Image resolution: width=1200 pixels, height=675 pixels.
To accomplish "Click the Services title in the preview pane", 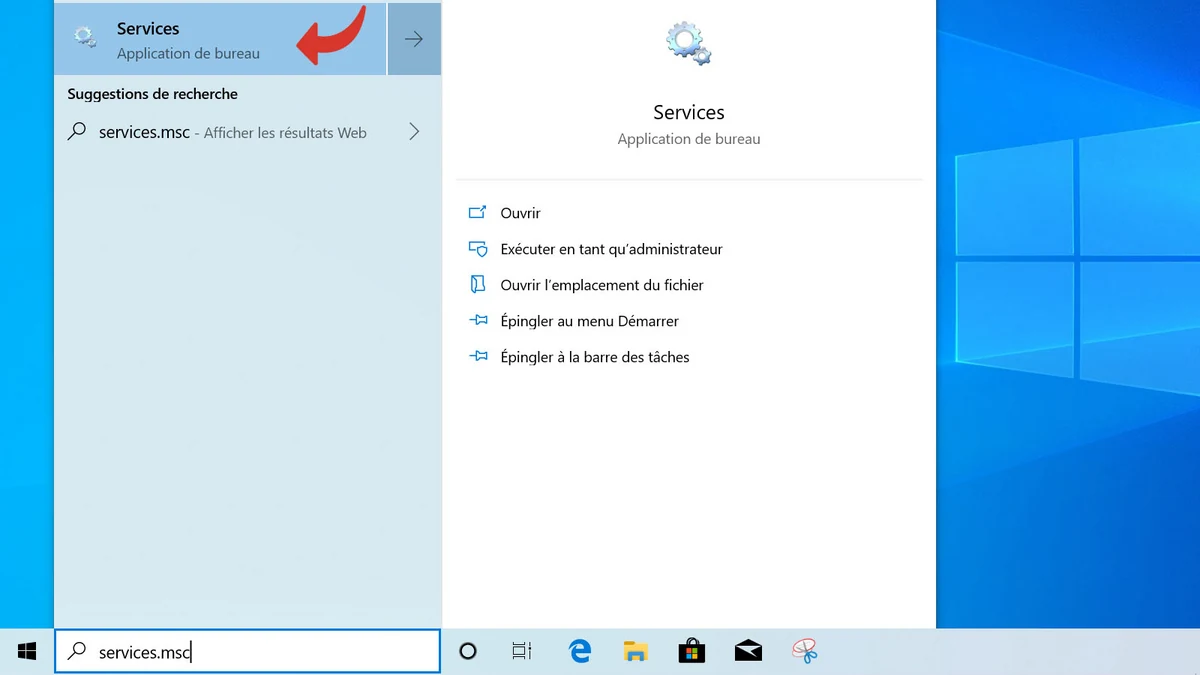I will pos(688,112).
